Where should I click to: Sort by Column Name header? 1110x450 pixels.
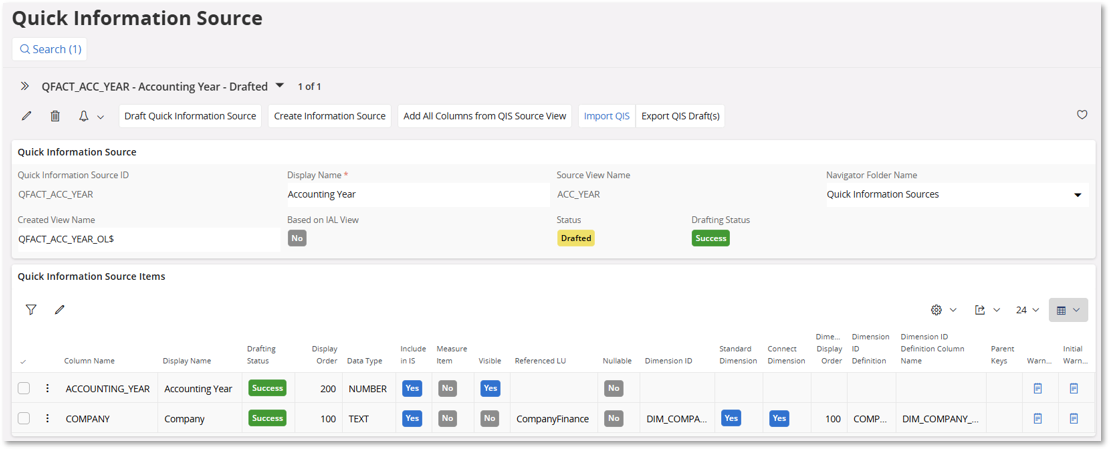[x=91, y=361]
